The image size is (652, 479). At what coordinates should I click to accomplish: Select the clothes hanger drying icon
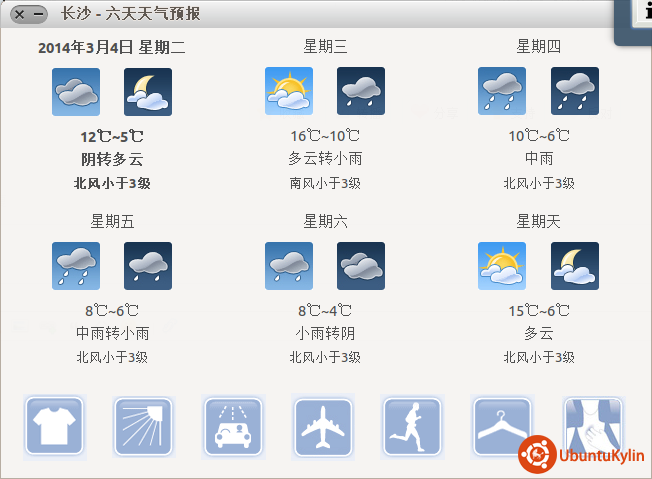[x=502, y=427]
